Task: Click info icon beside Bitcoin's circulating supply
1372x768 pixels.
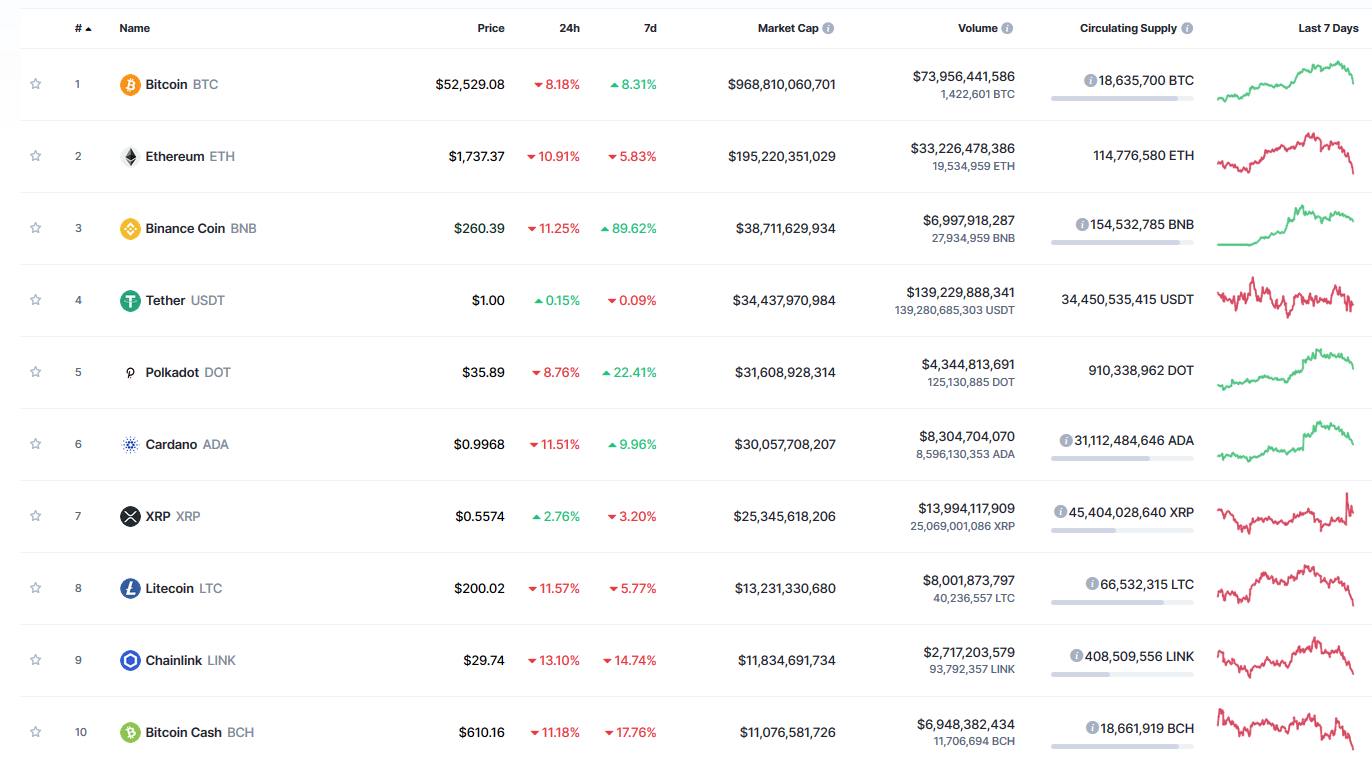Action: (x=1091, y=80)
